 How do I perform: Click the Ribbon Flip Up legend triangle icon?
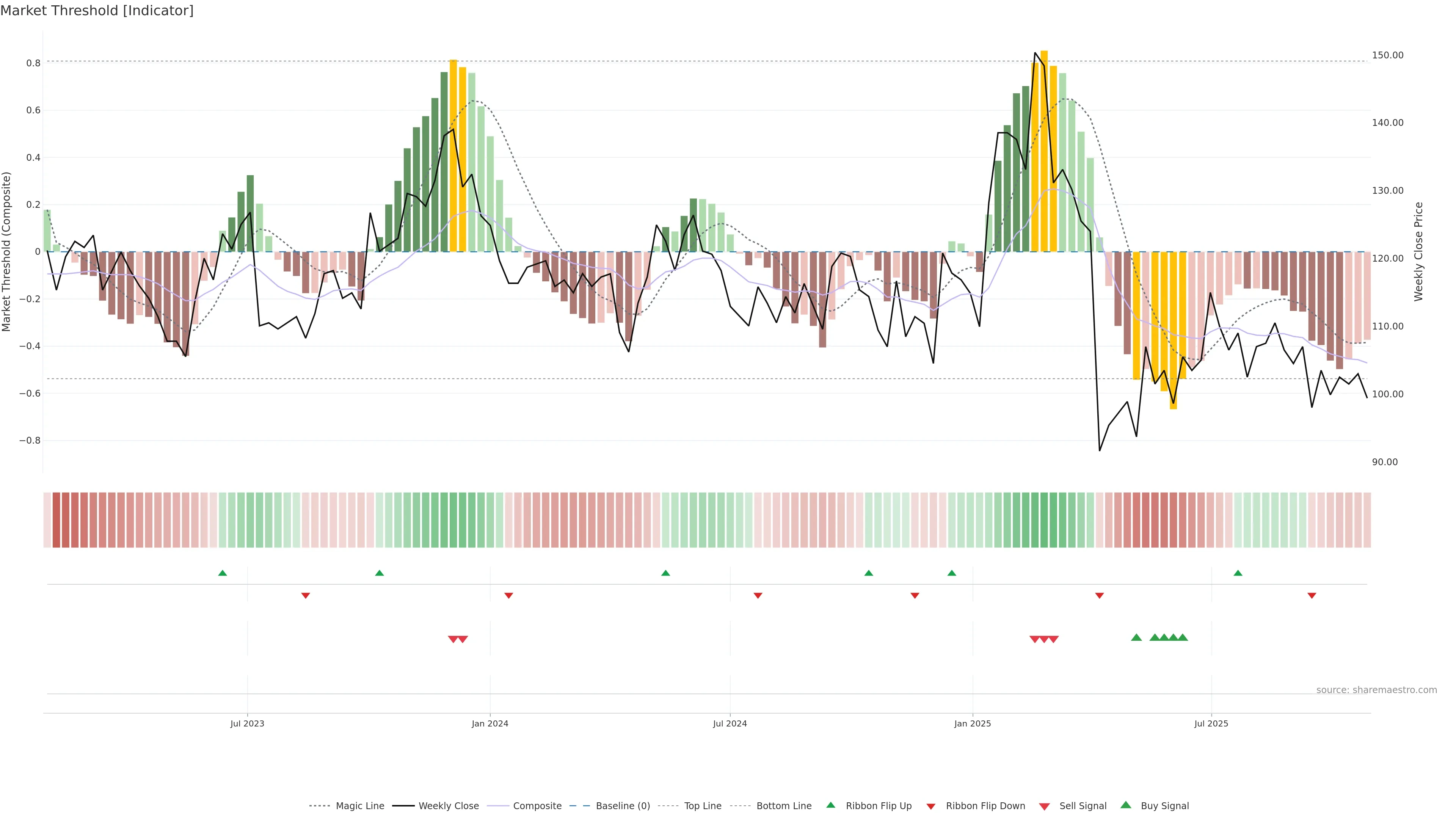click(x=830, y=805)
